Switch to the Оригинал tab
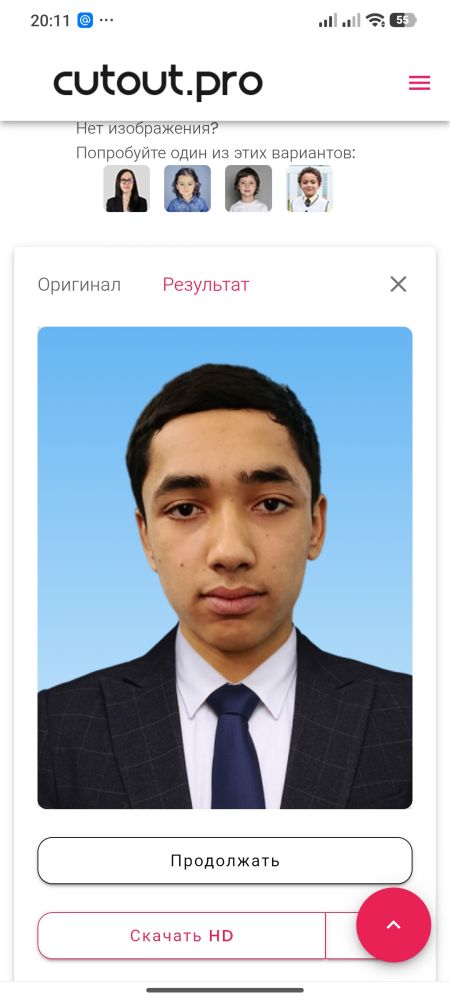This screenshot has width=450, height=1000. pos(79,284)
